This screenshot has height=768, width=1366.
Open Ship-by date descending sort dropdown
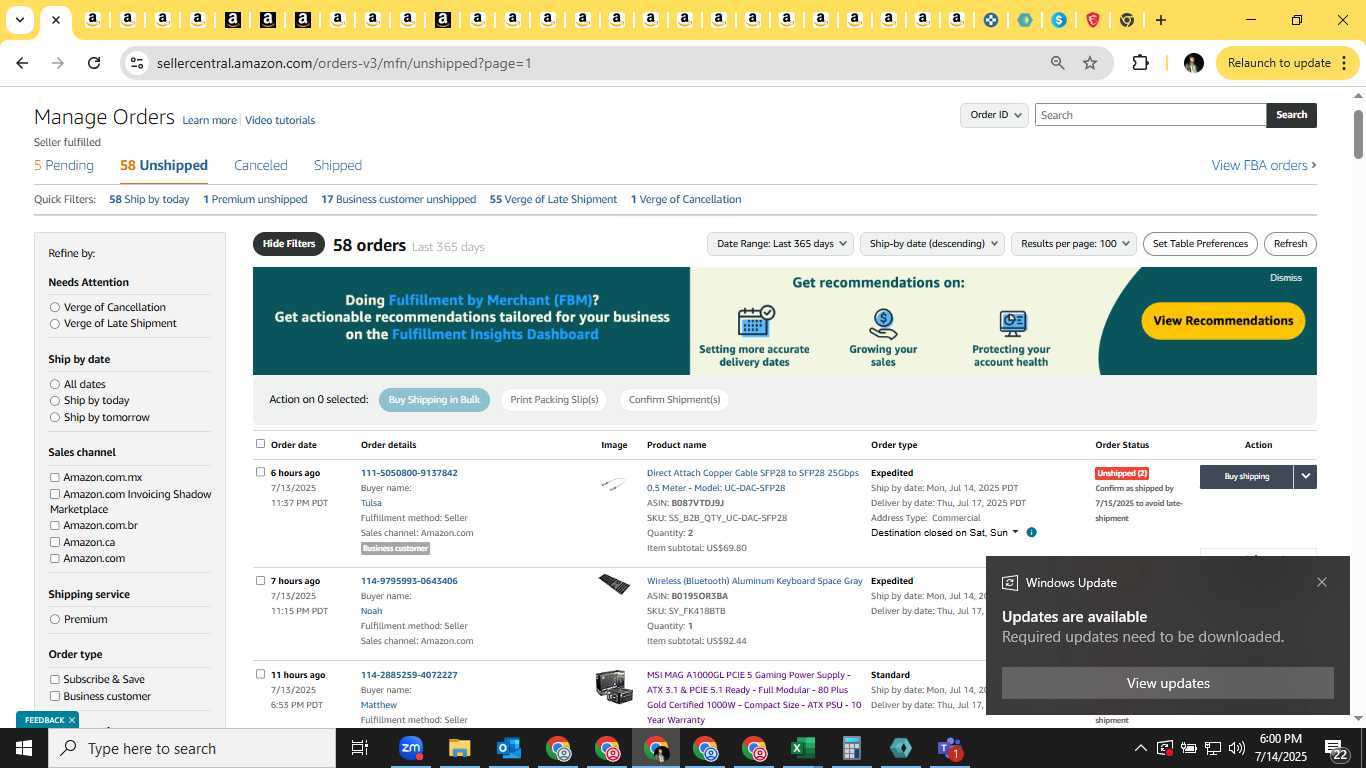tap(932, 244)
